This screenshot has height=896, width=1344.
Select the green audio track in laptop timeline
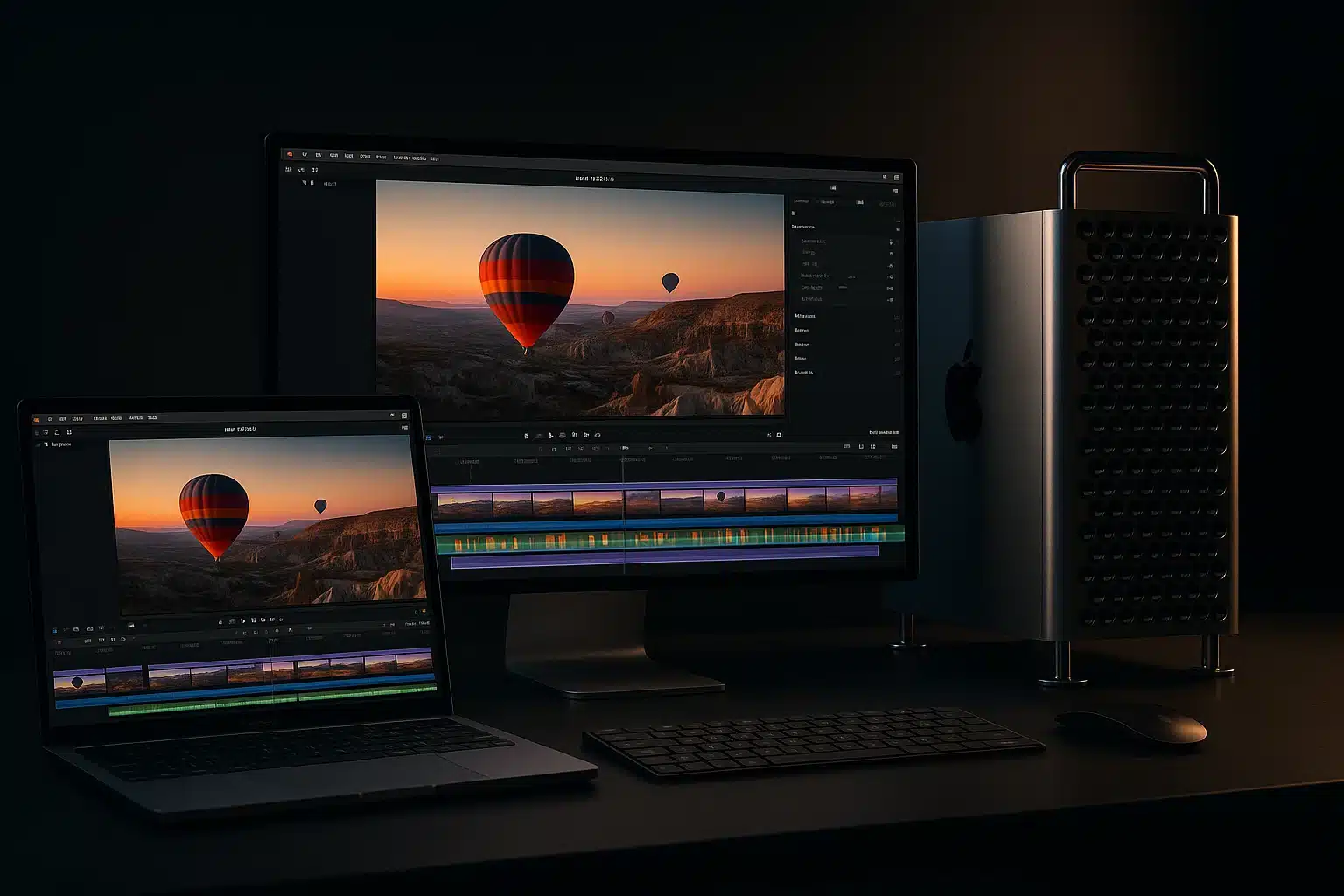272,701
